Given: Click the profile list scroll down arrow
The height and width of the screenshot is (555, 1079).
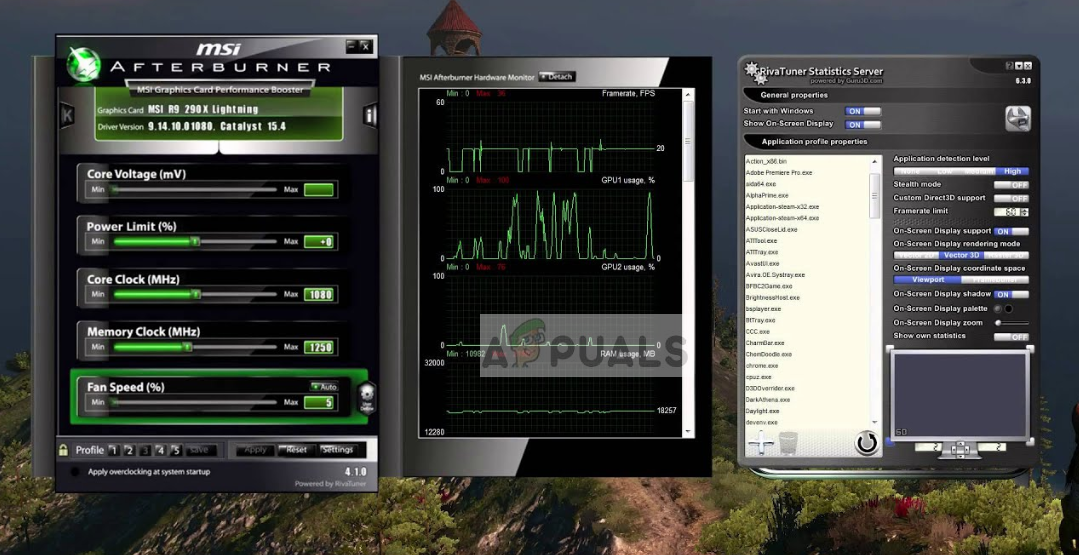Looking at the screenshot, I should click(x=875, y=422).
